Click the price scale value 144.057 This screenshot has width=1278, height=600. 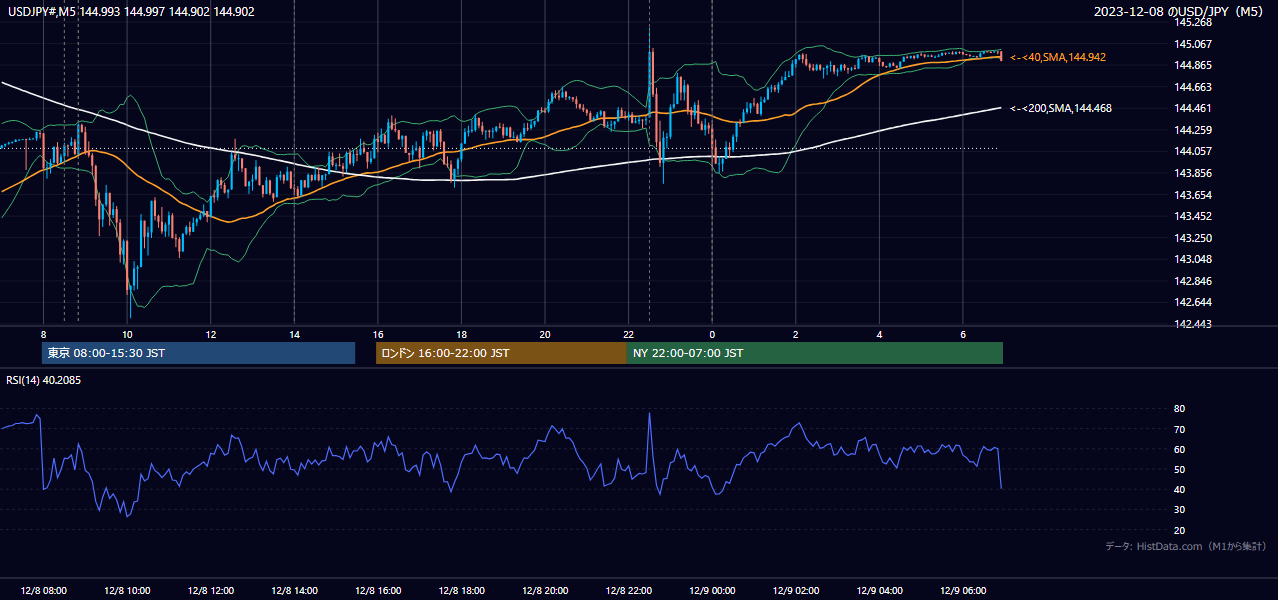pos(1193,152)
